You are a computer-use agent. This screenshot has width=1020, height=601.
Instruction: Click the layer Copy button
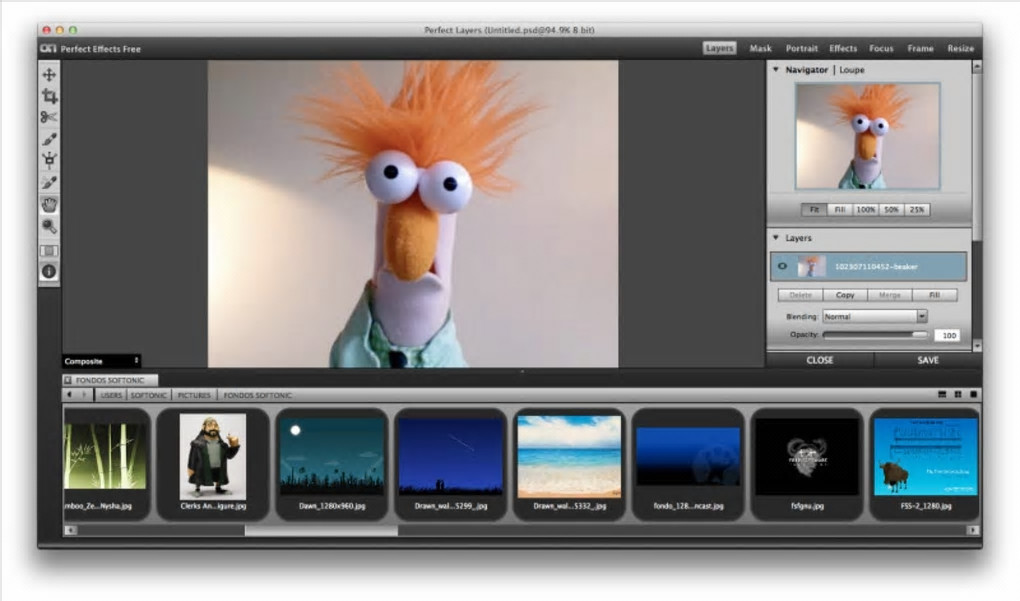845,295
